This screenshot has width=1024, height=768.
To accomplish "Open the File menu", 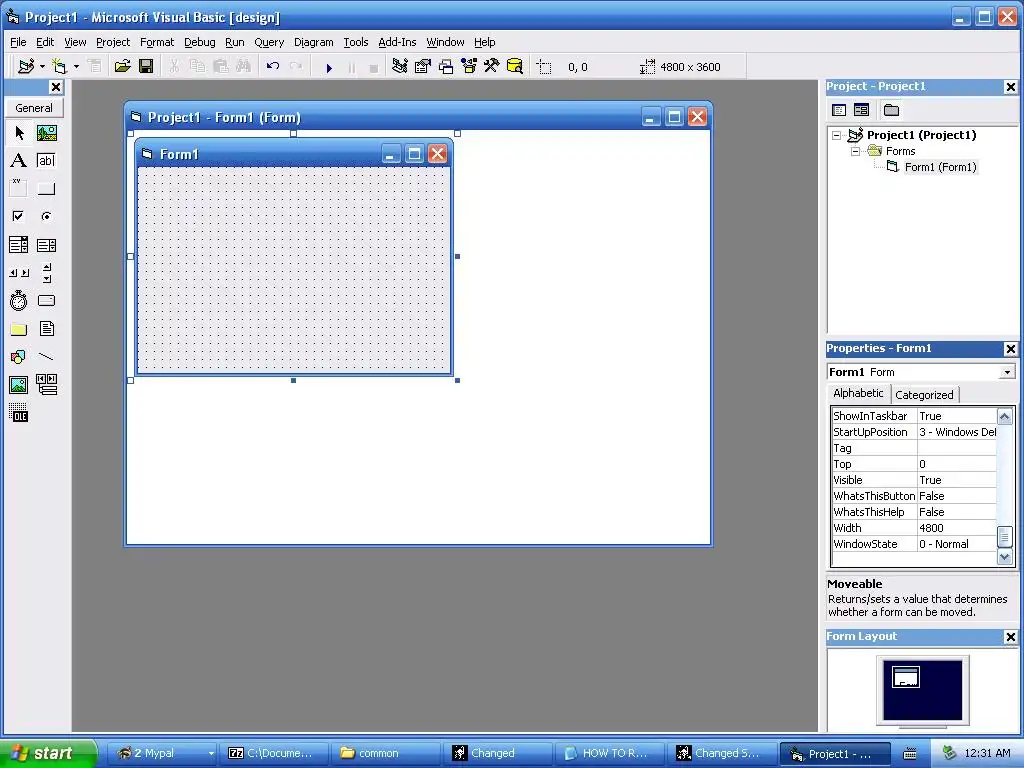I will click(18, 42).
